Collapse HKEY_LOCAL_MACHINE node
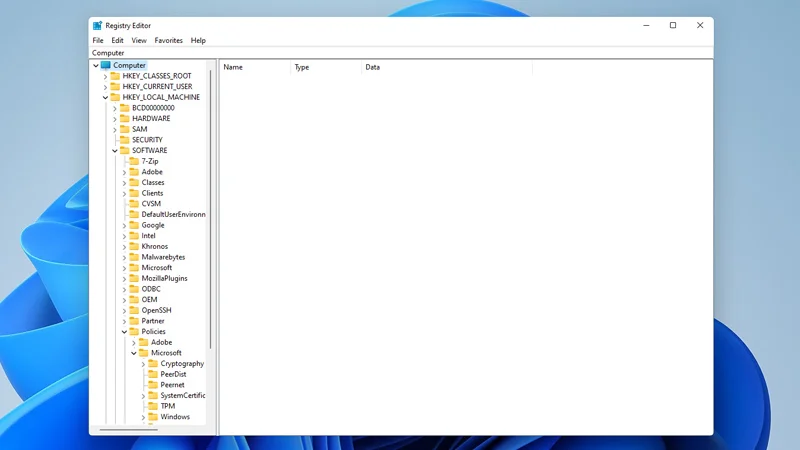The image size is (800, 450). pos(106,97)
